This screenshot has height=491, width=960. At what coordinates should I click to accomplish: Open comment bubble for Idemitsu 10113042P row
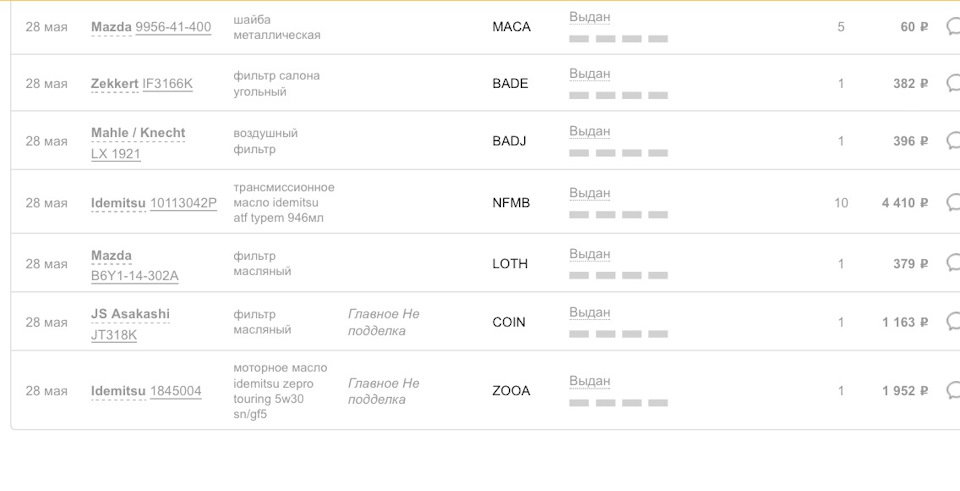953,203
